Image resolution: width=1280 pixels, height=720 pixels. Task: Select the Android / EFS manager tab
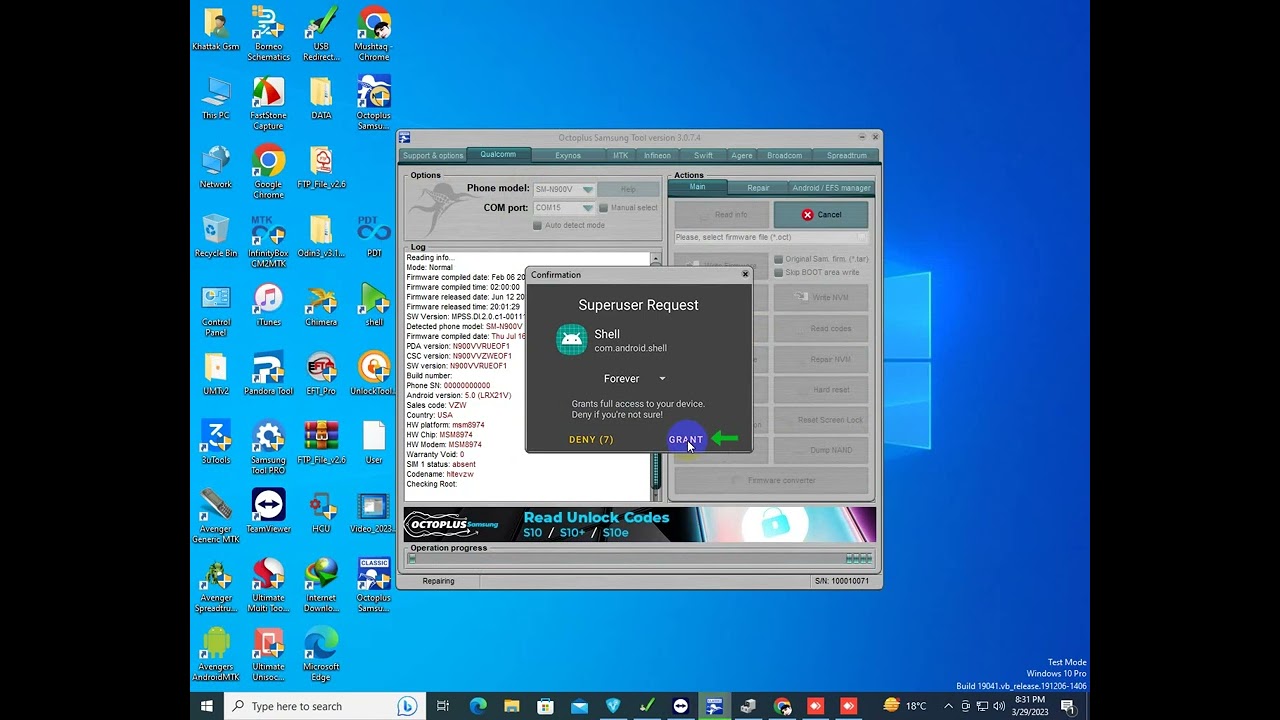pyautogui.click(x=831, y=188)
